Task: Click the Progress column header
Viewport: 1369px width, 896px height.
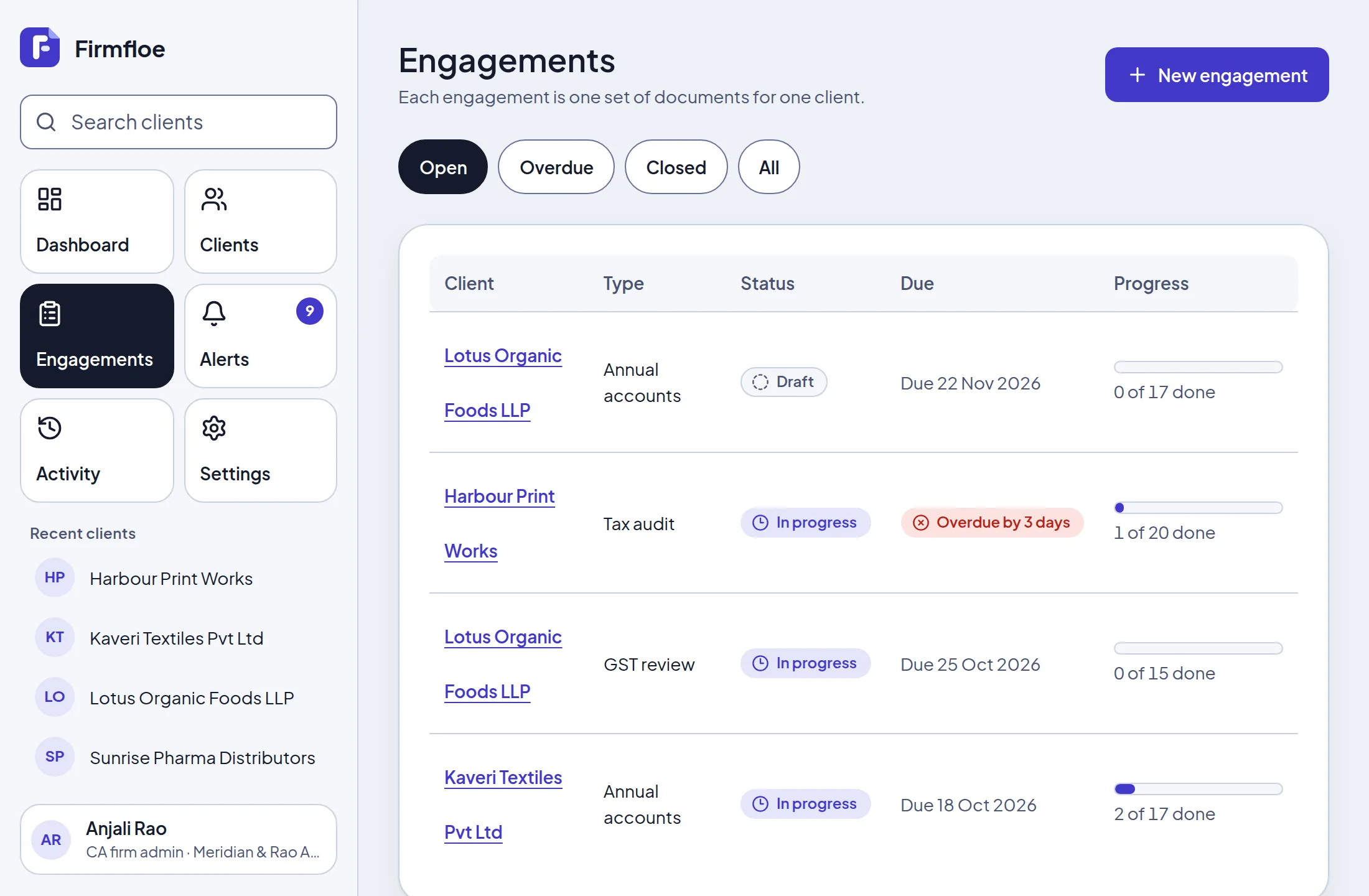Action: (x=1151, y=283)
